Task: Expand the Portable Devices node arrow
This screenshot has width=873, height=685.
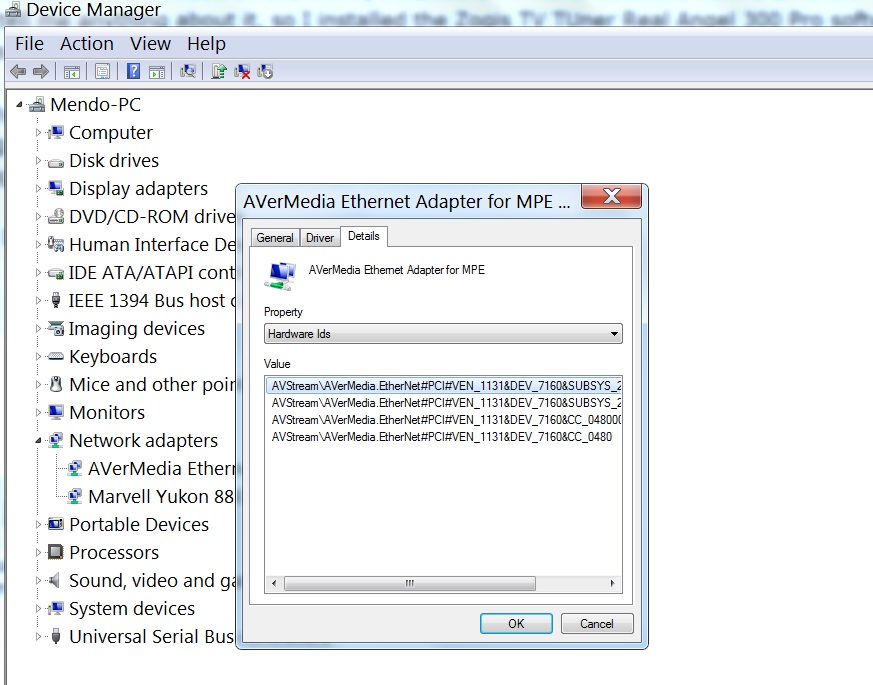Action: click(38, 524)
